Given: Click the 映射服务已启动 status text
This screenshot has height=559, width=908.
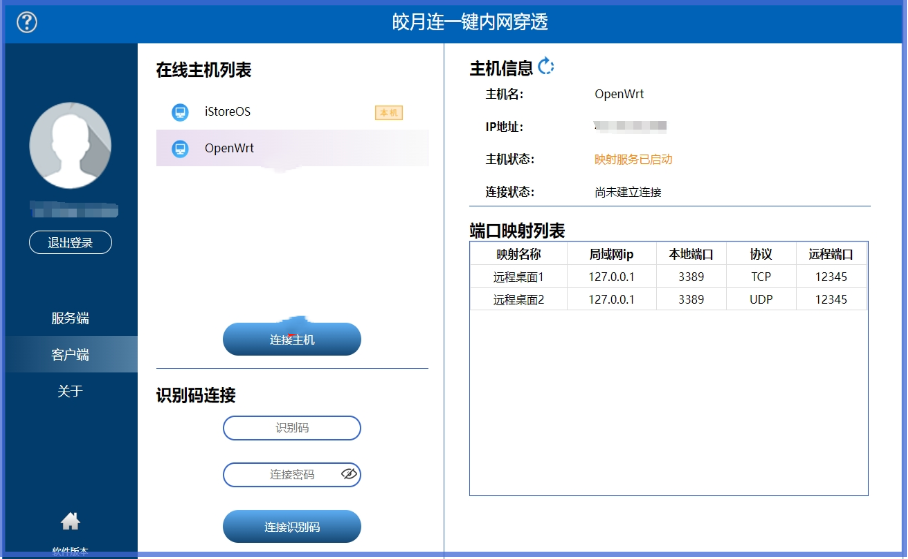Looking at the screenshot, I should coord(633,159).
